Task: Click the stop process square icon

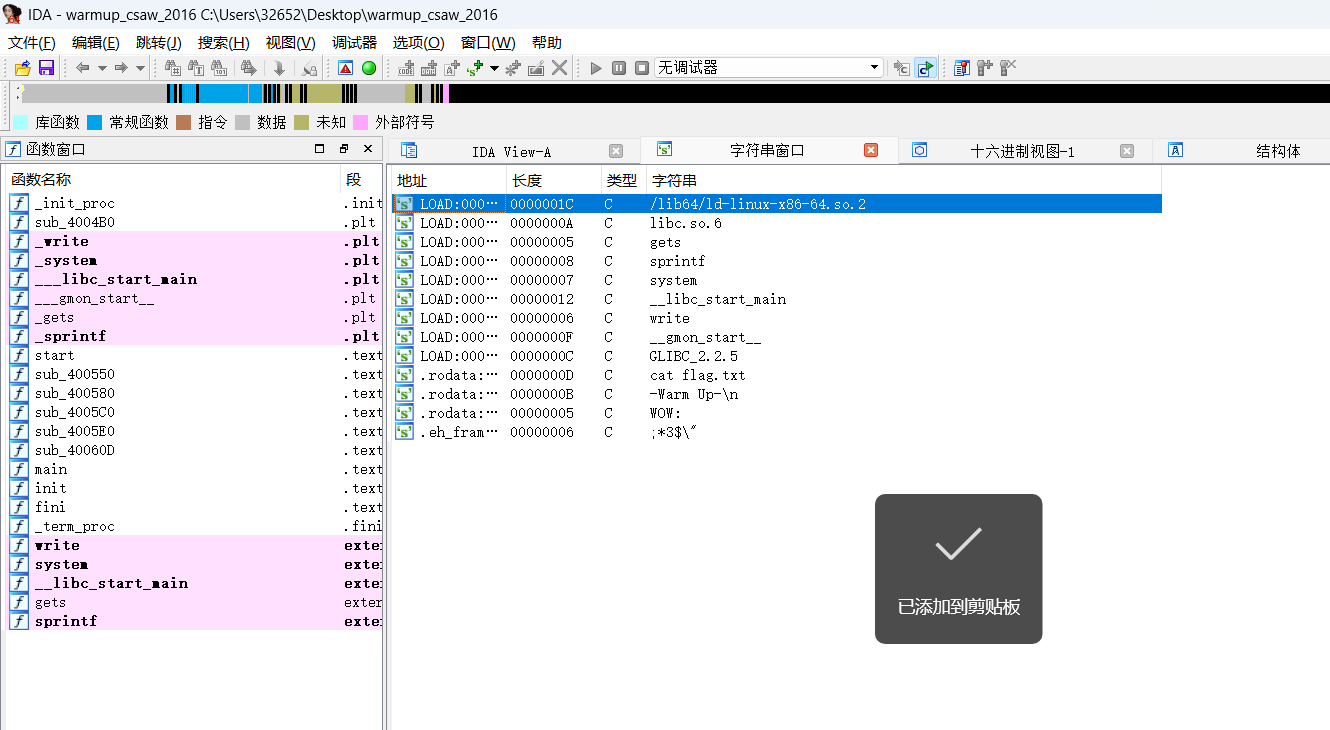Action: [x=642, y=68]
